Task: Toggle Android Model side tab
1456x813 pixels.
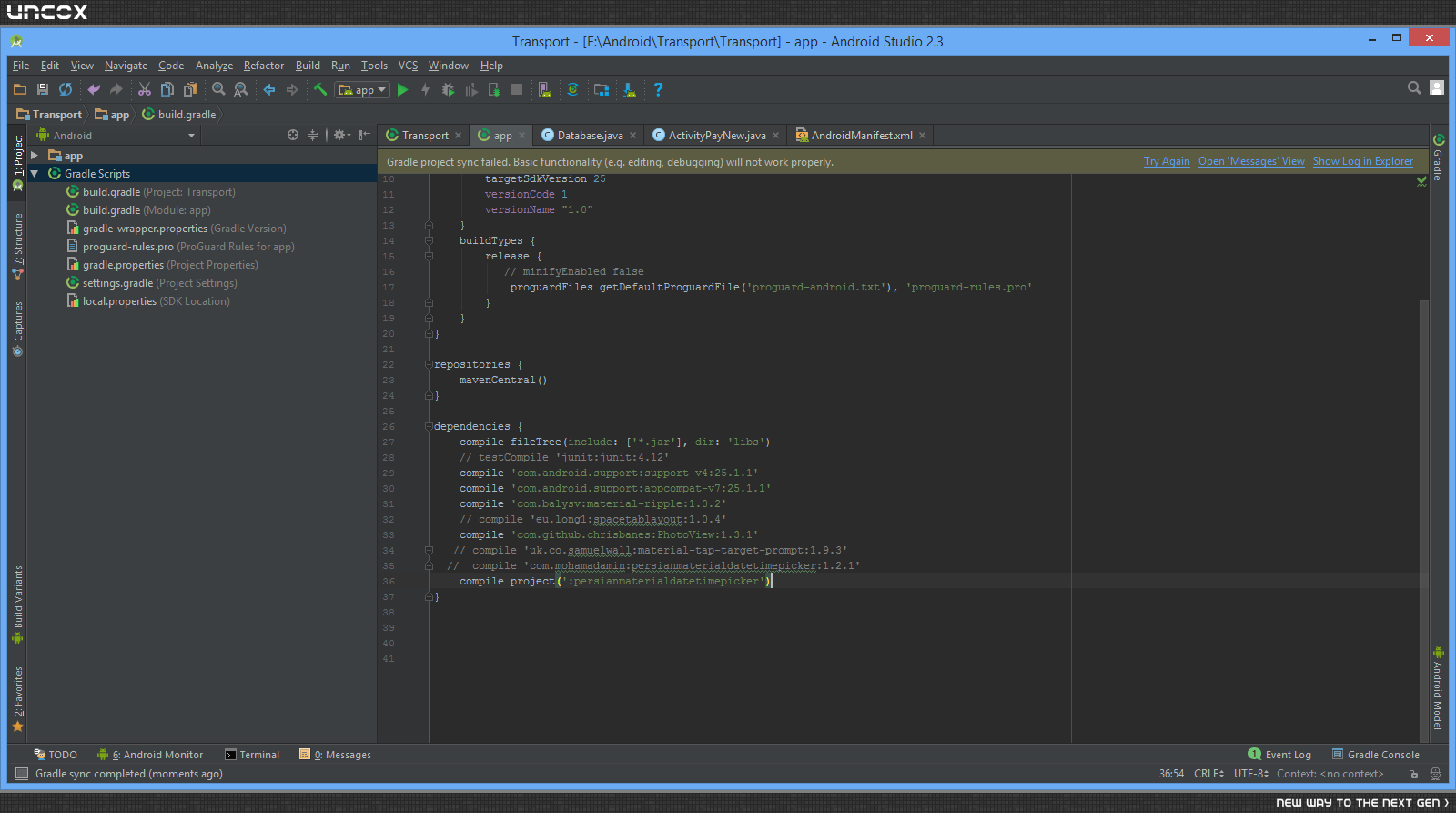Action: [x=1438, y=688]
